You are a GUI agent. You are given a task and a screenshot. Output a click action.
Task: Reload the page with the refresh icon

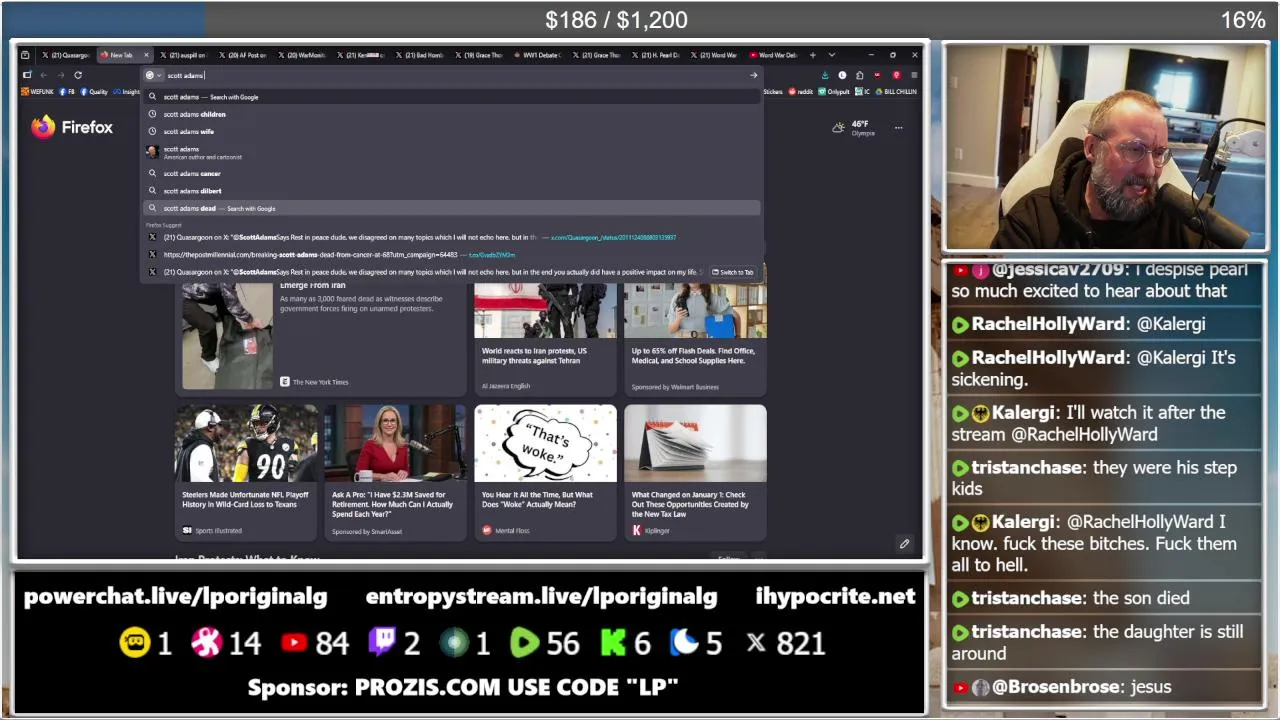78,75
